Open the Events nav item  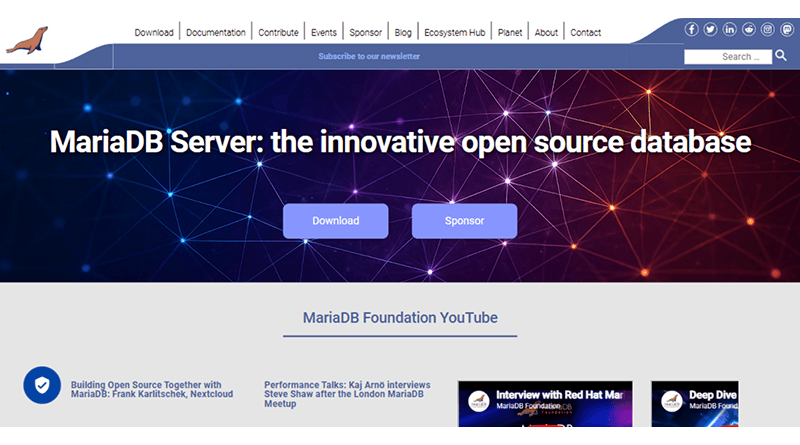click(x=324, y=33)
